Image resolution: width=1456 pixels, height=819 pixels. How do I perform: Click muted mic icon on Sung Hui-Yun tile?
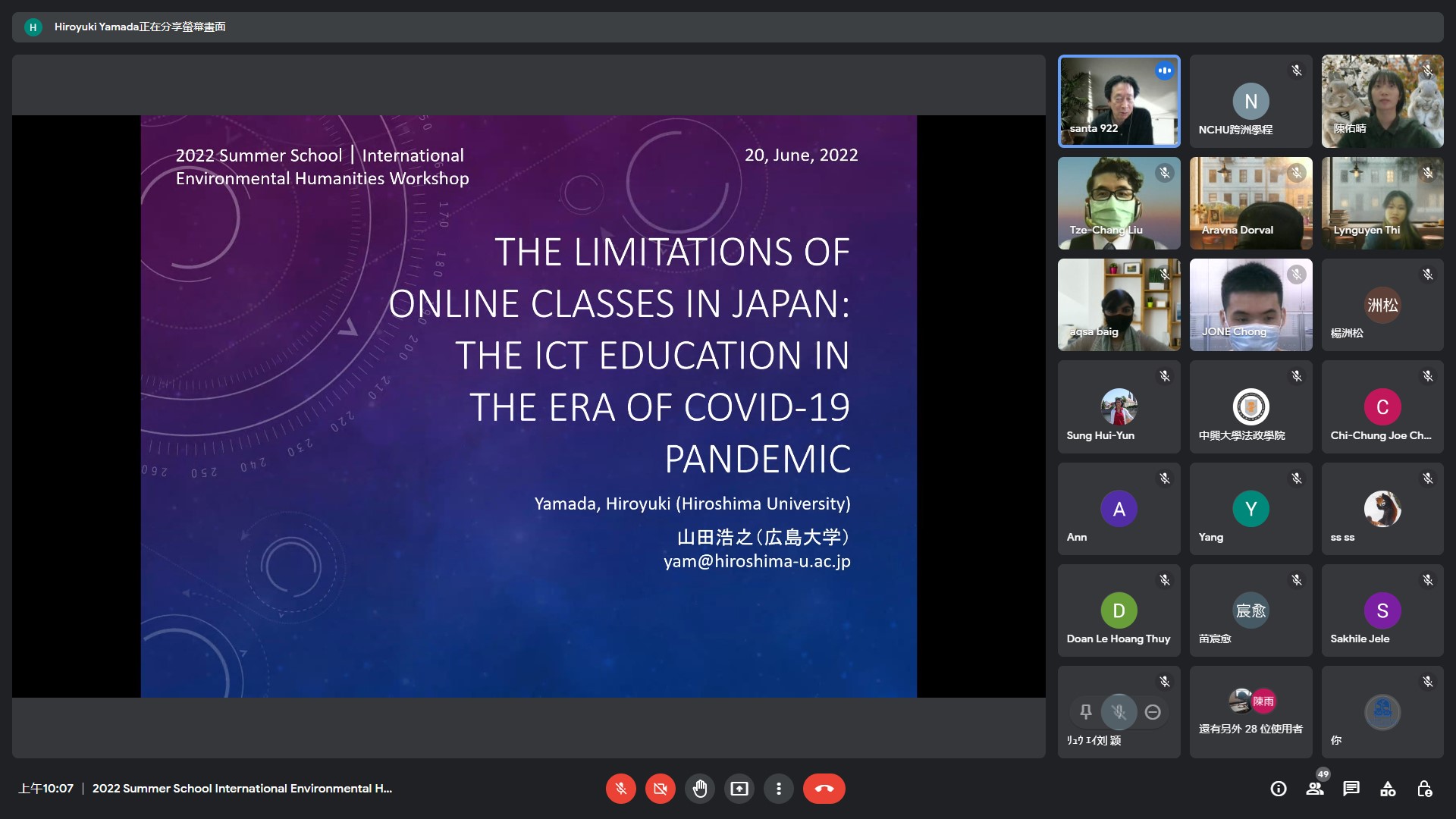point(1165,376)
